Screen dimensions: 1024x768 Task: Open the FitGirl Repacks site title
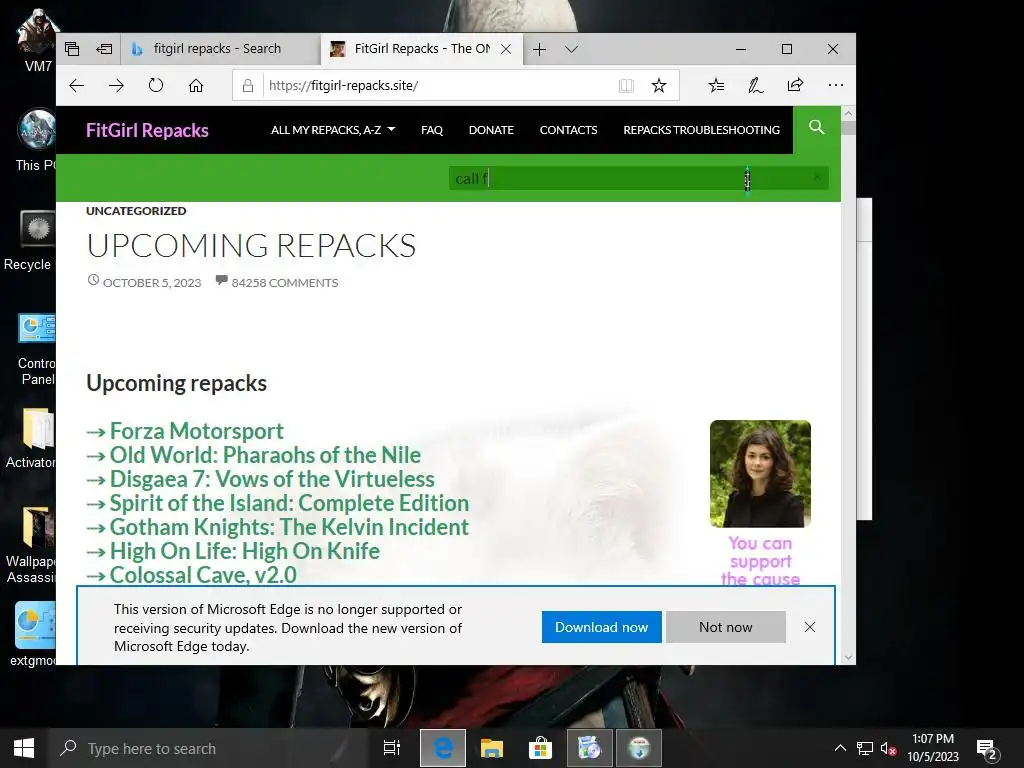click(148, 131)
